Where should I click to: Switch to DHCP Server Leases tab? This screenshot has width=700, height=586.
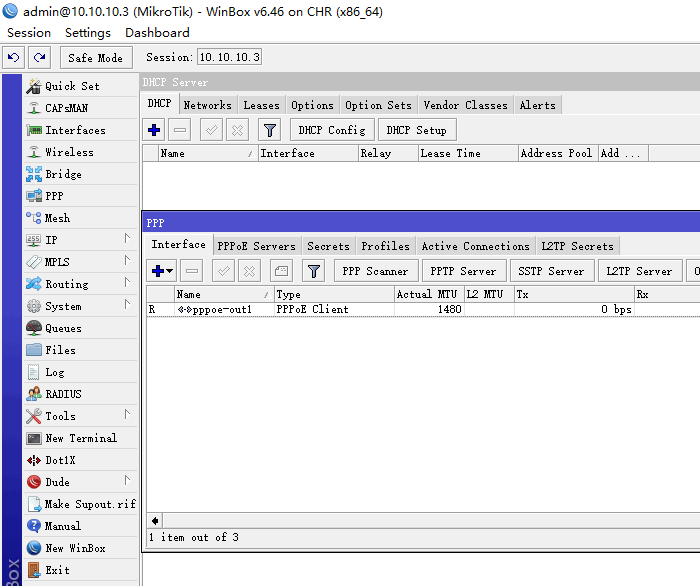pyautogui.click(x=262, y=105)
